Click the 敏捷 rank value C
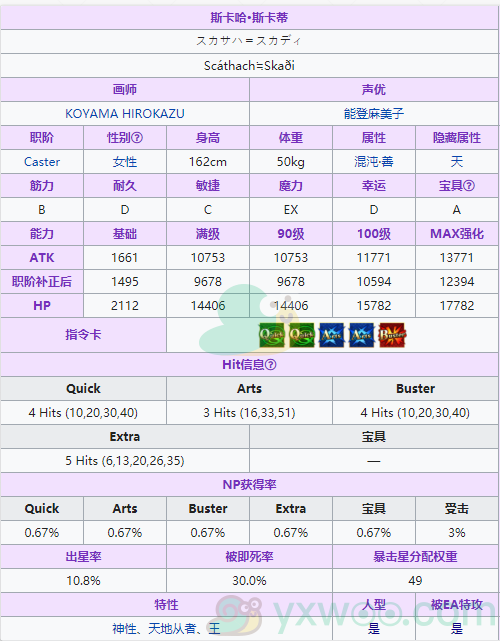The height and width of the screenshot is (641, 500). tap(208, 210)
